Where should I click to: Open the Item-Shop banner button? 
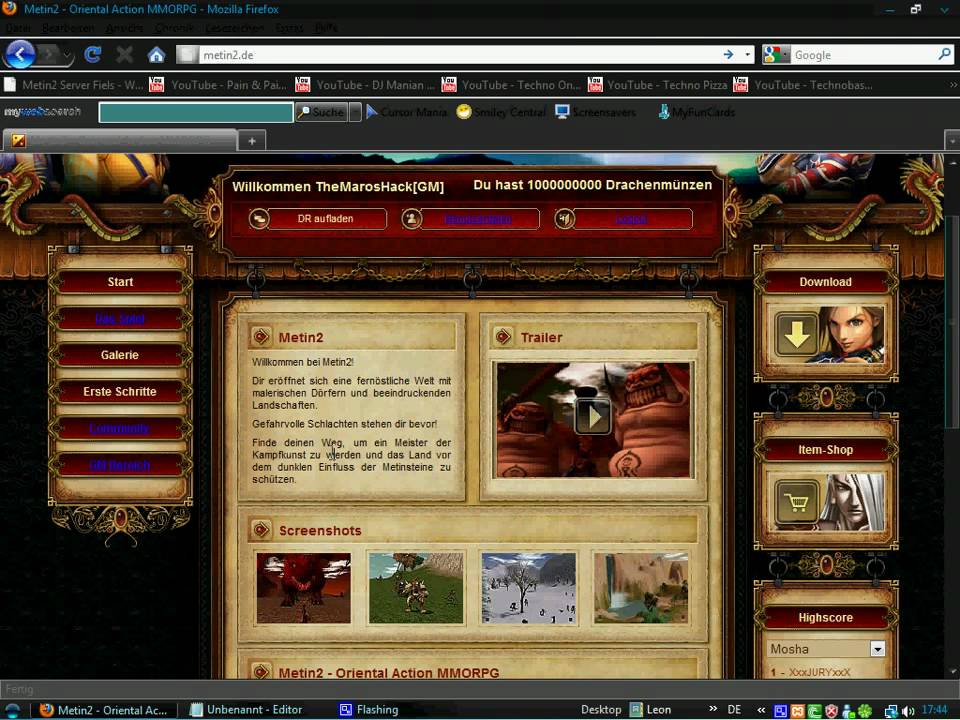(x=825, y=450)
